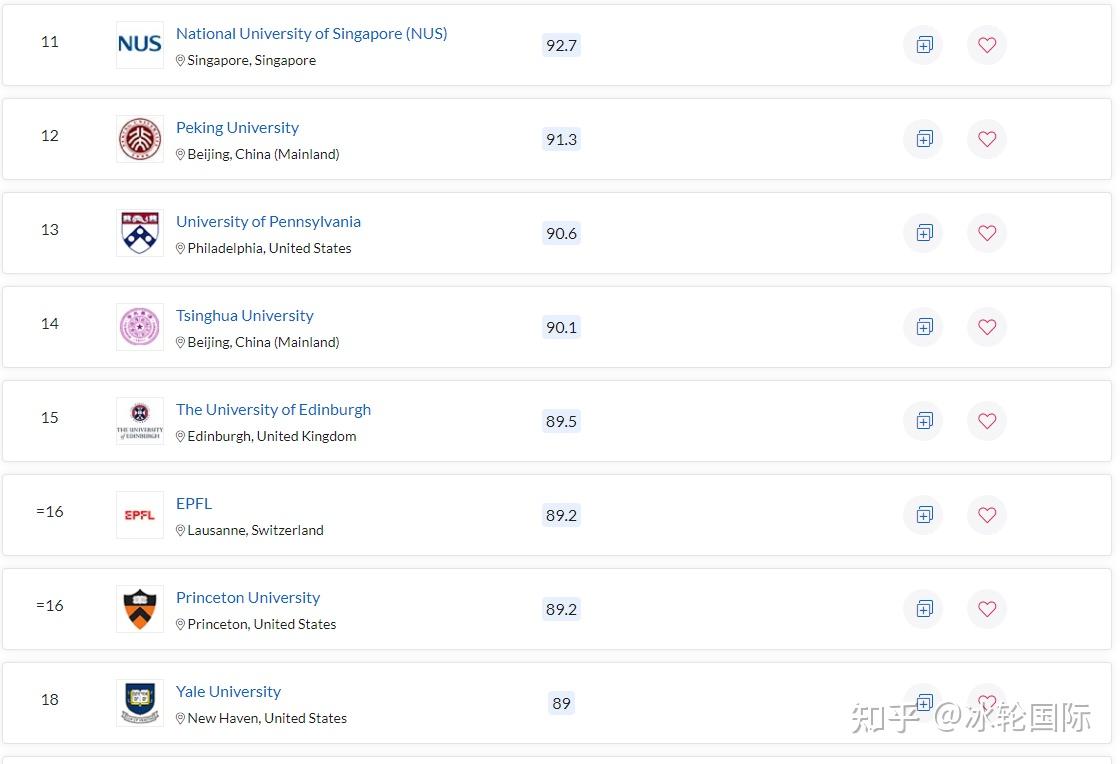Click the University of Pennsylvania name link
The width and height of the screenshot is (1120, 764).
click(268, 221)
